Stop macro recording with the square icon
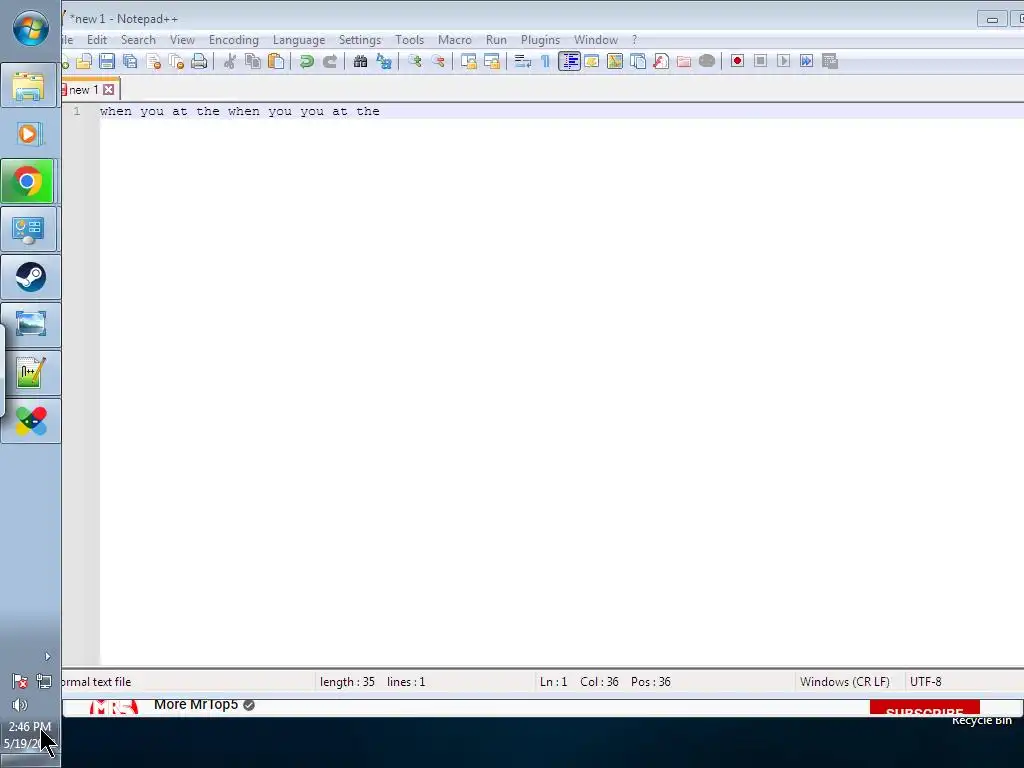Image resolution: width=1024 pixels, height=768 pixels. click(760, 61)
